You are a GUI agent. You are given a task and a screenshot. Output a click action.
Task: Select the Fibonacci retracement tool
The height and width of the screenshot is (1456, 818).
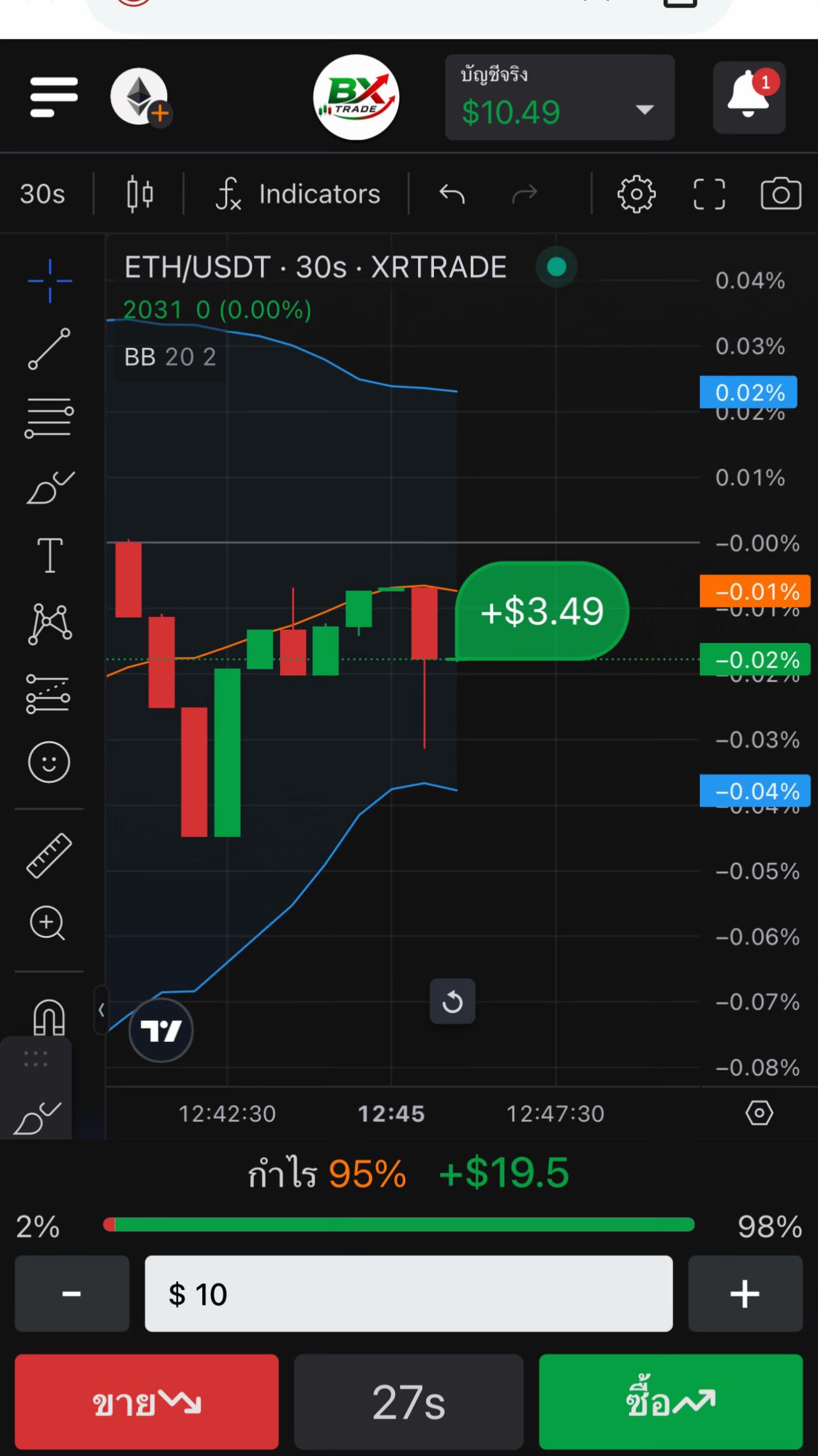[50, 418]
